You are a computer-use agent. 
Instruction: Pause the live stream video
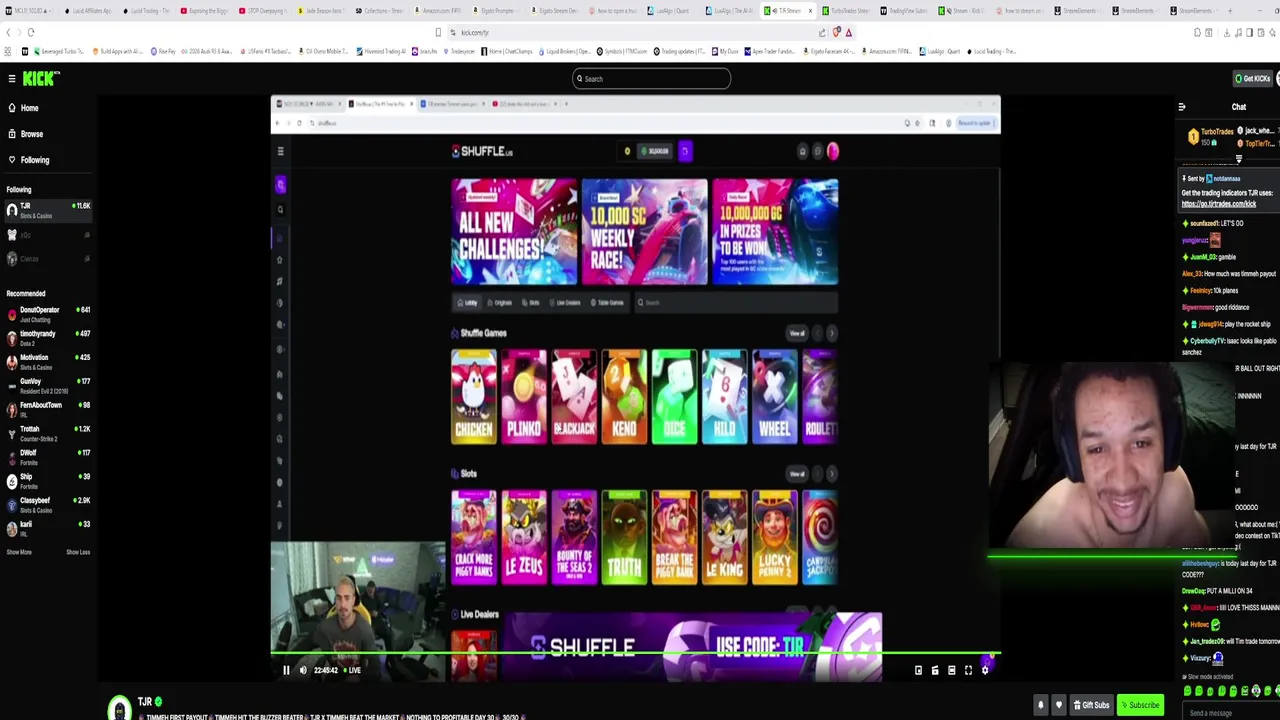point(286,671)
